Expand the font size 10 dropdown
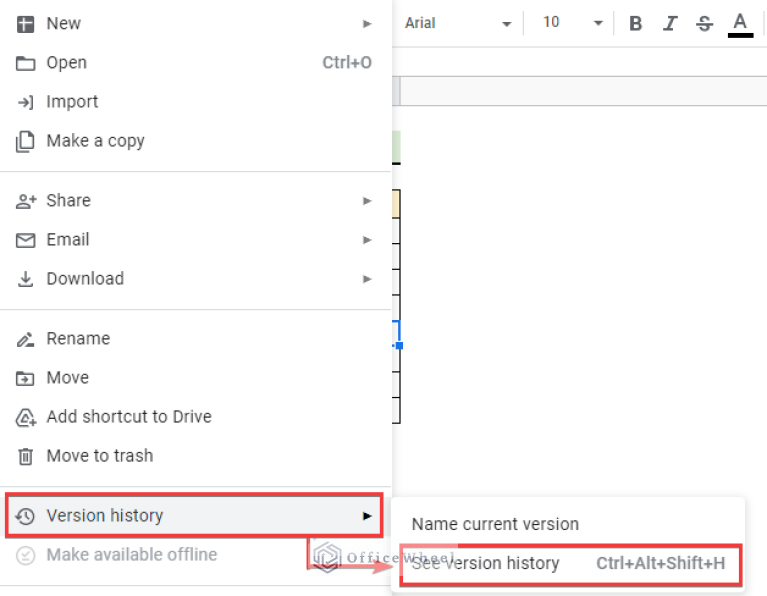 (573, 23)
